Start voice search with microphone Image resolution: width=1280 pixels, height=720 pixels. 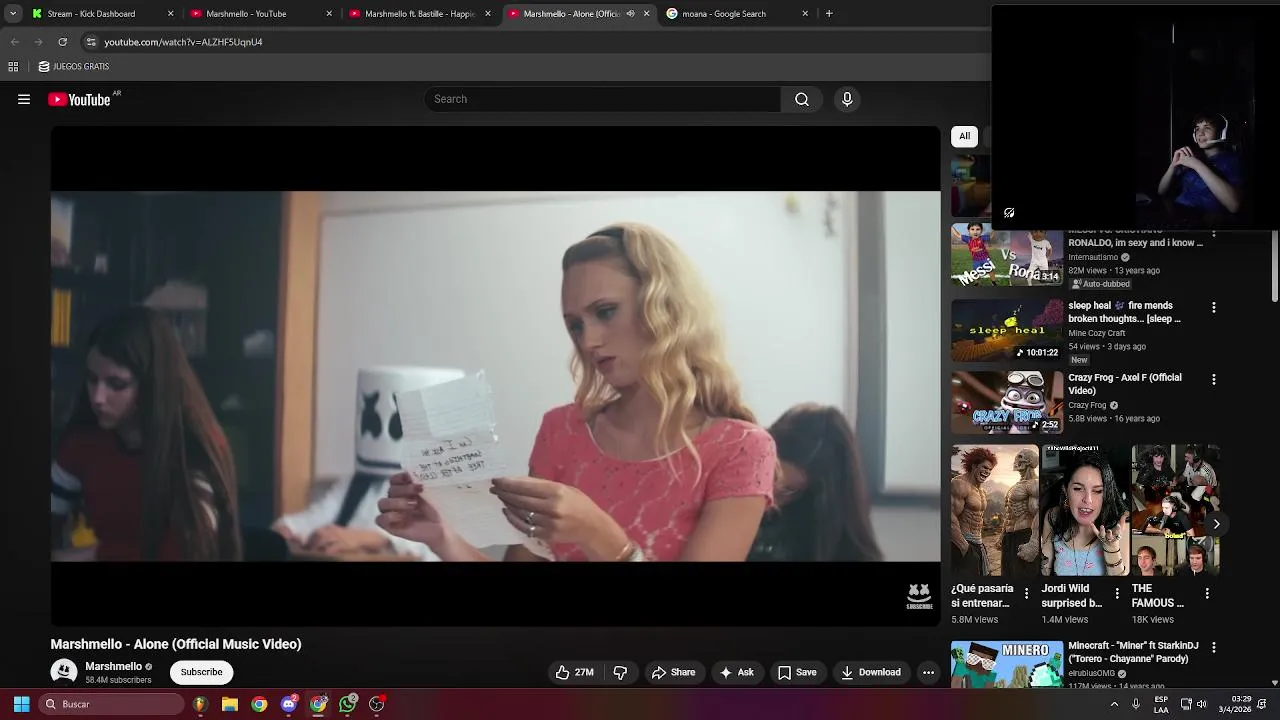pos(847,99)
